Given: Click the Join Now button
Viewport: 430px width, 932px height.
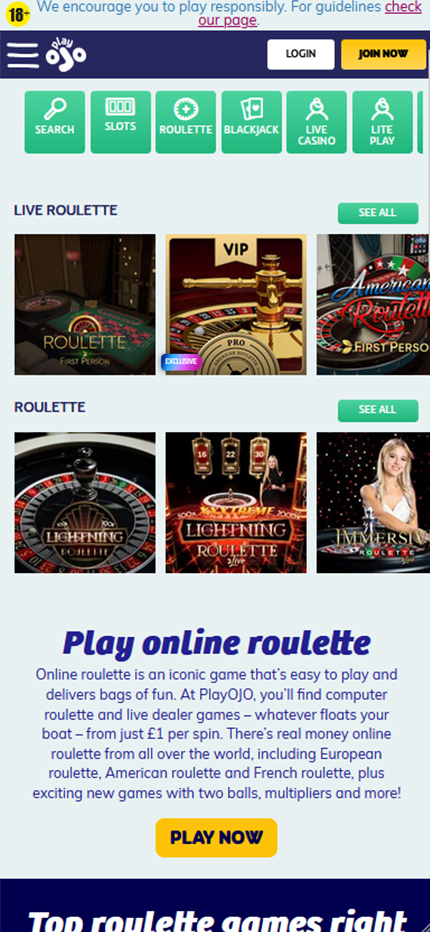Looking at the screenshot, I should (x=384, y=54).
